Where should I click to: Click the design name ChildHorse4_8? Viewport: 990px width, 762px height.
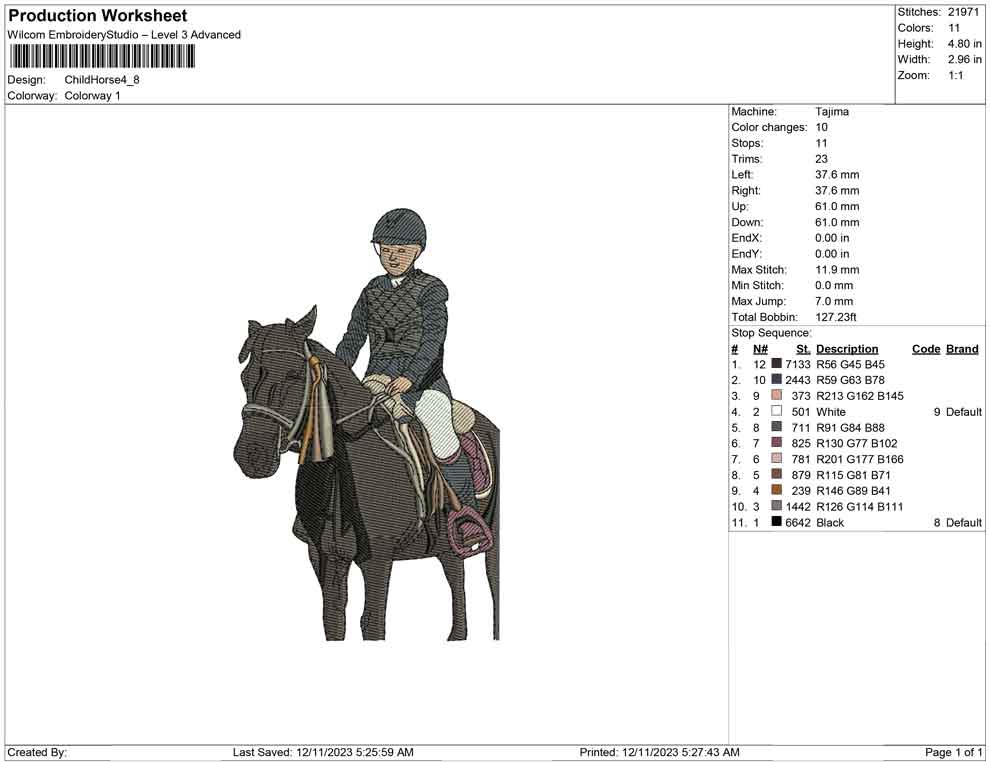pos(102,80)
